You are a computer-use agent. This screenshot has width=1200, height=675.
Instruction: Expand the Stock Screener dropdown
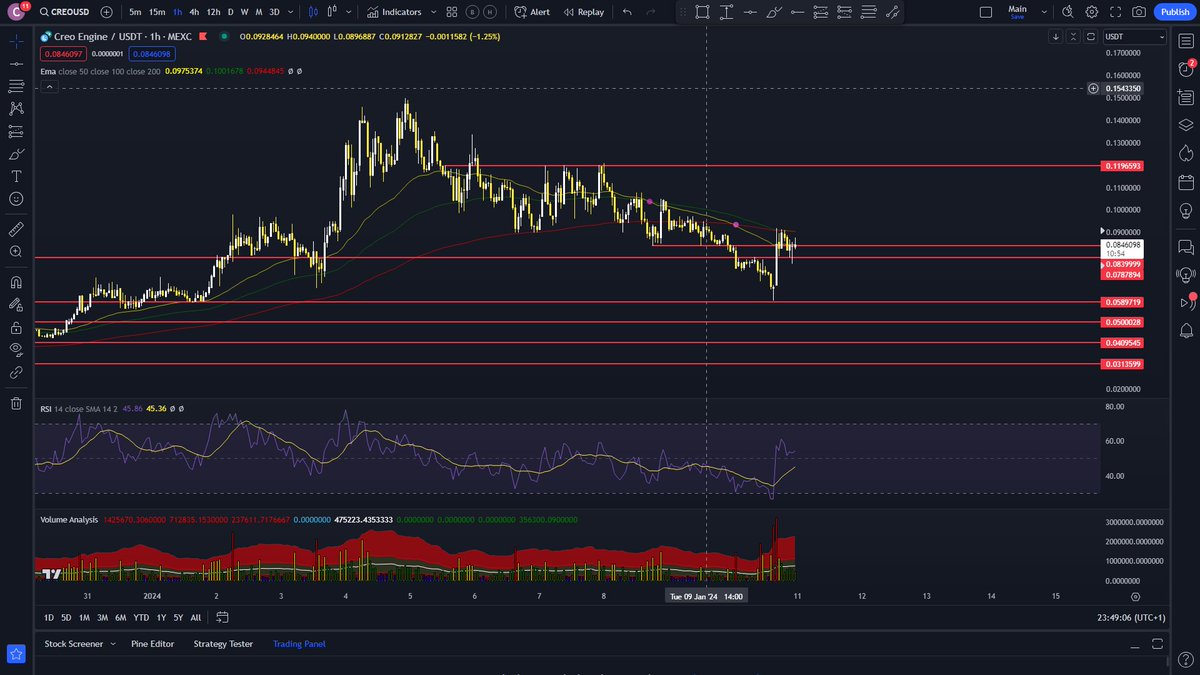pos(113,644)
